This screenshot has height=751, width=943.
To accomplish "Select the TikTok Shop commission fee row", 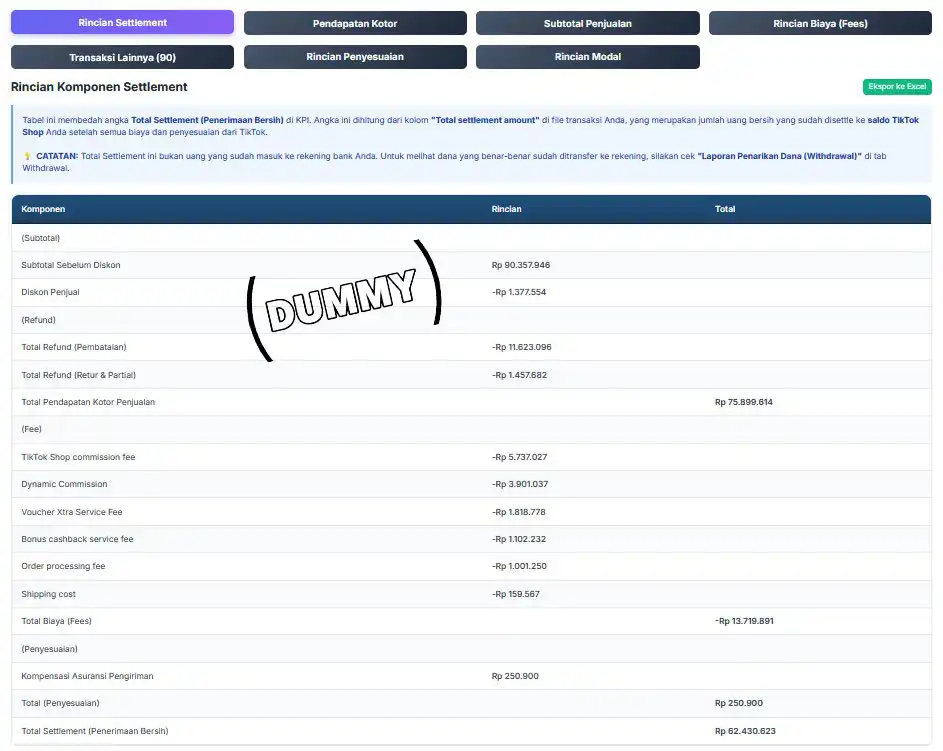I will click(x=78, y=457).
